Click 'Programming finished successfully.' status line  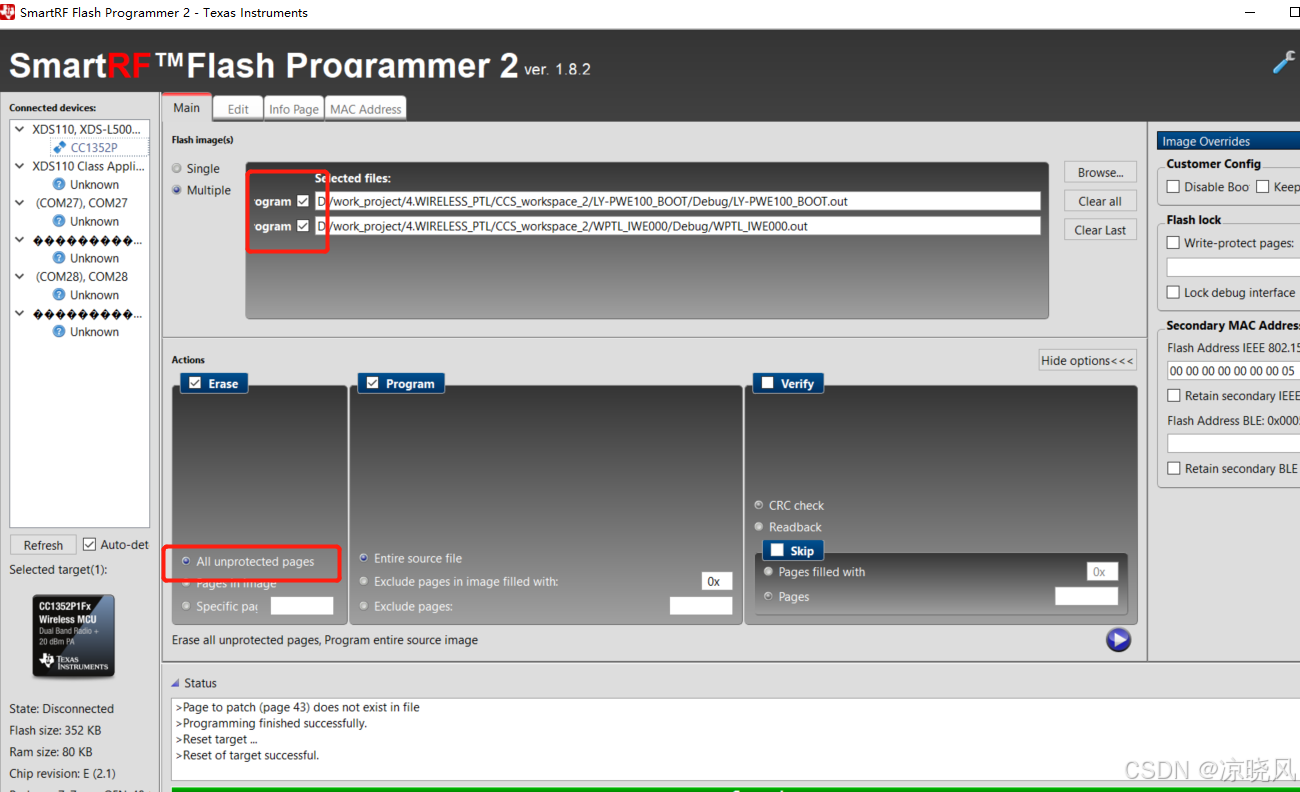coord(271,723)
